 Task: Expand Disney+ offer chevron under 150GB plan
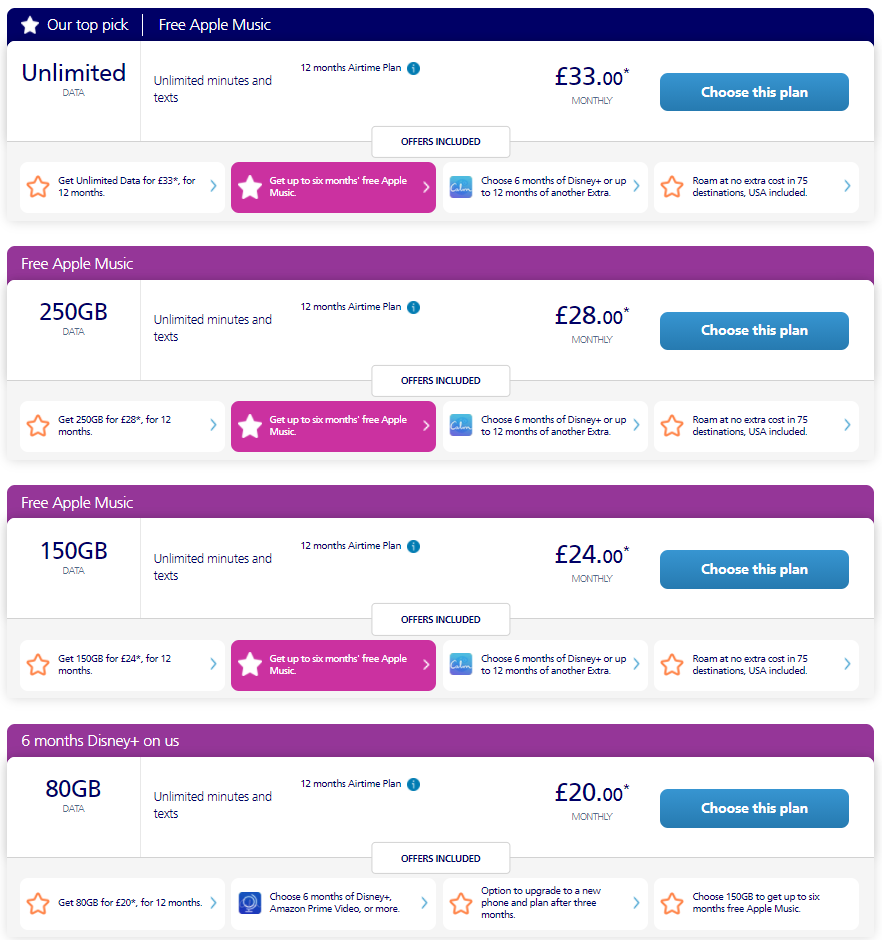coord(636,664)
